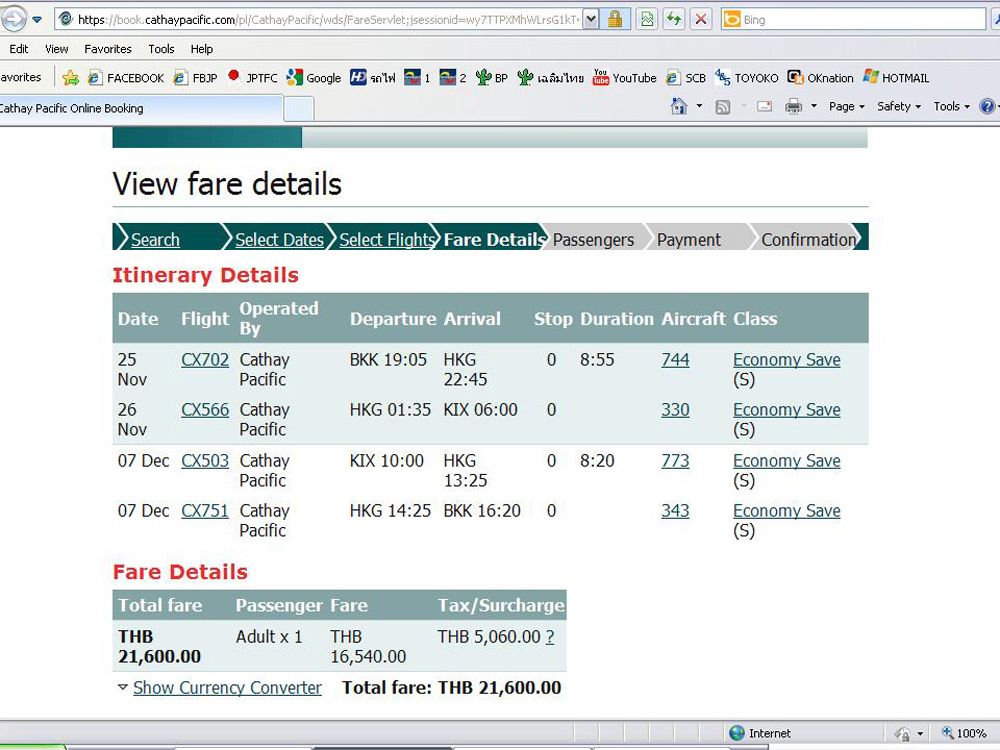Click the Tax/Surcharge question mark link
1000x750 pixels.
550,636
